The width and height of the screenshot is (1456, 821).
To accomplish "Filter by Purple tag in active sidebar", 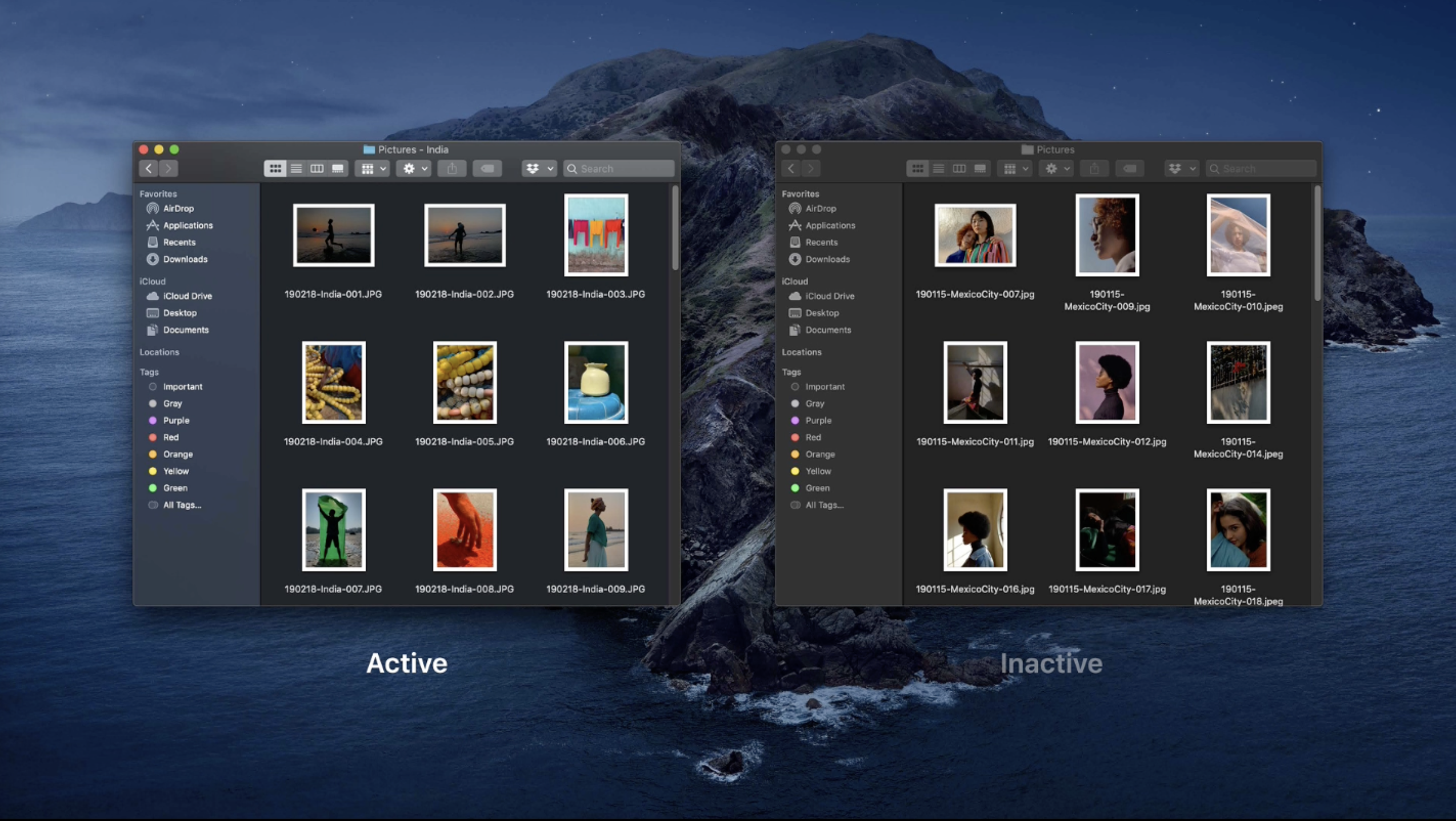I will coord(175,420).
